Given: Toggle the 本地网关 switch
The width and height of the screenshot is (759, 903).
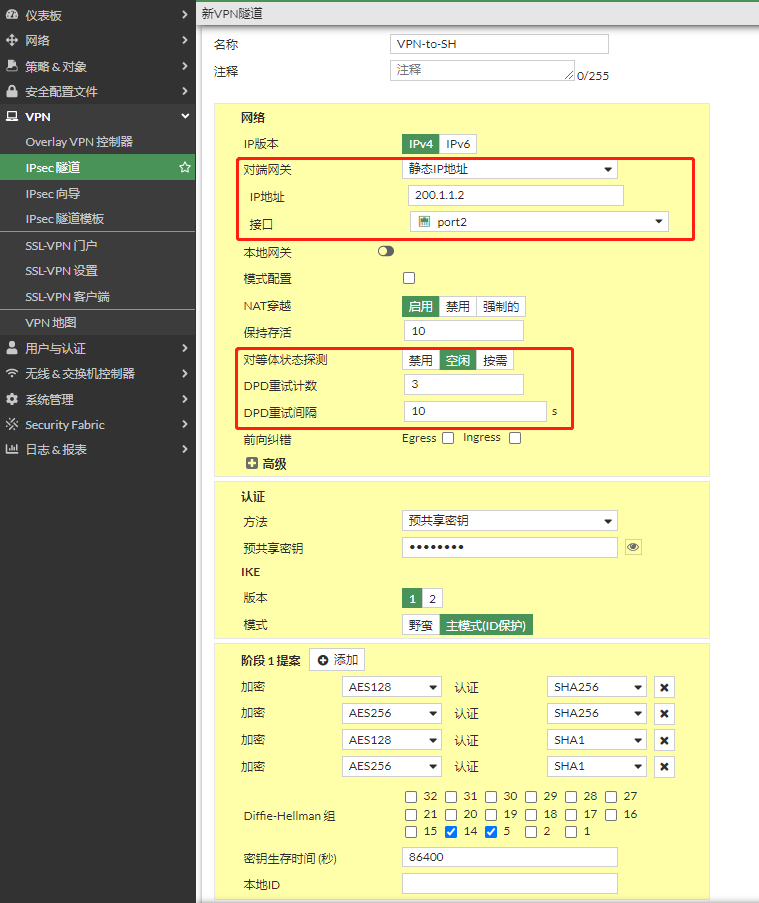Looking at the screenshot, I should click(386, 252).
